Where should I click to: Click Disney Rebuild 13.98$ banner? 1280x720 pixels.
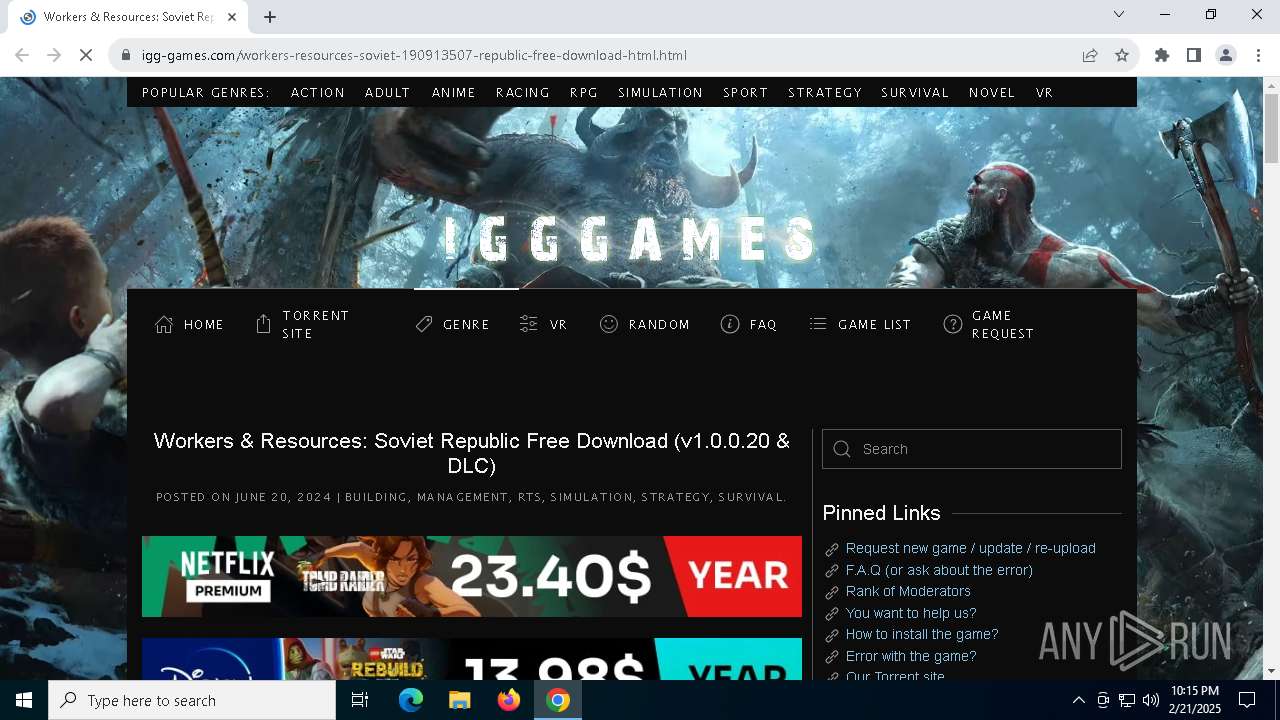(x=472, y=659)
